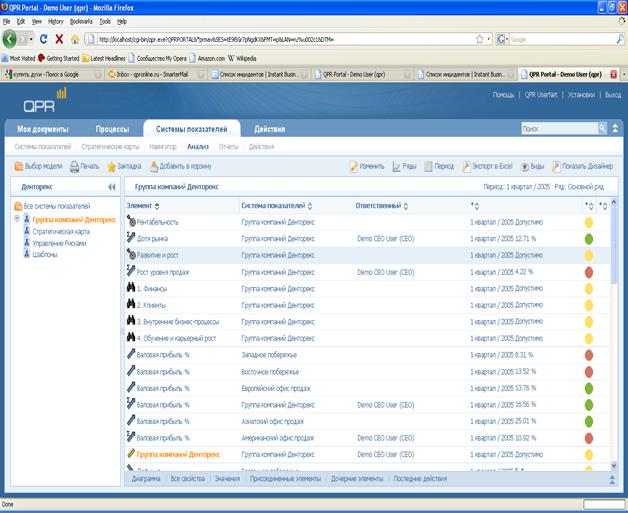Collapse the Группа компаний Денторекс tree node
Image resolution: width=628 pixels, height=513 pixels.
coord(17,219)
